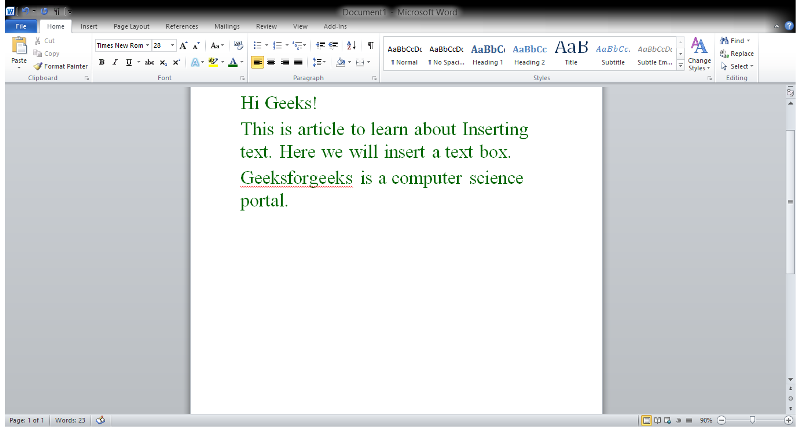Click the green font color swatch button
This screenshot has width=800, height=431.
[233, 62]
